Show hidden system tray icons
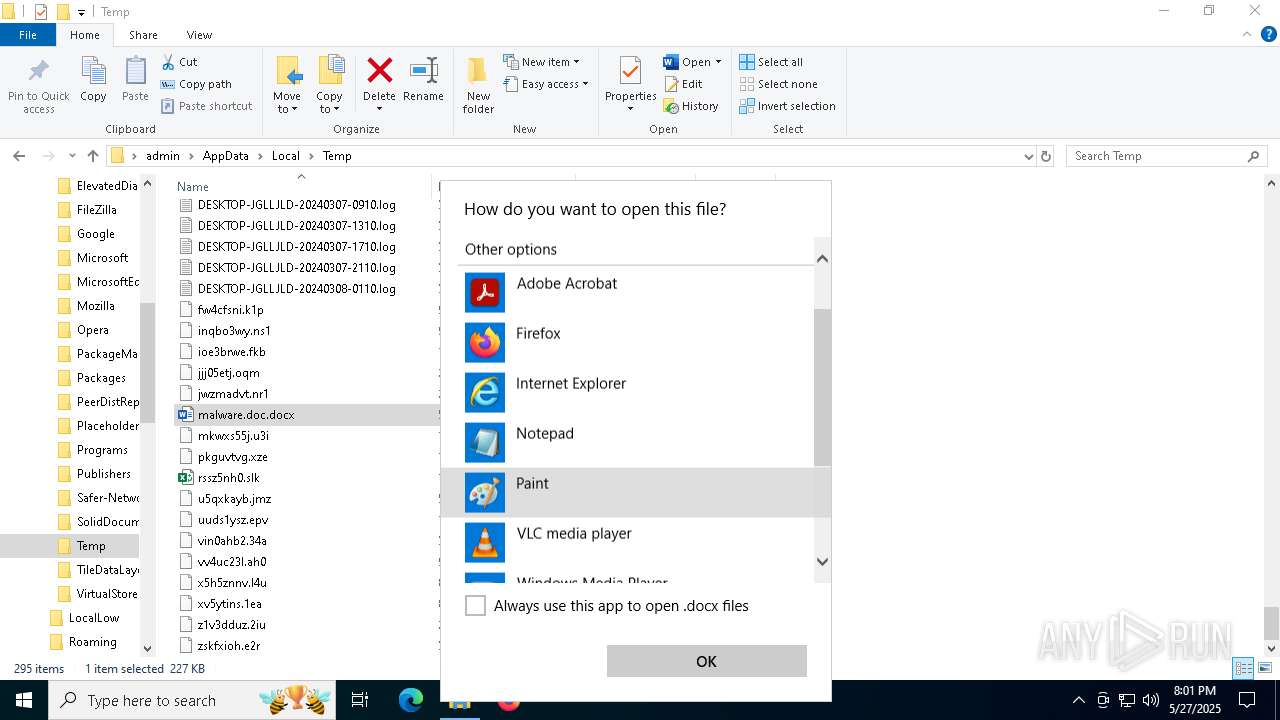The image size is (1280, 720). coord(1078,700)
